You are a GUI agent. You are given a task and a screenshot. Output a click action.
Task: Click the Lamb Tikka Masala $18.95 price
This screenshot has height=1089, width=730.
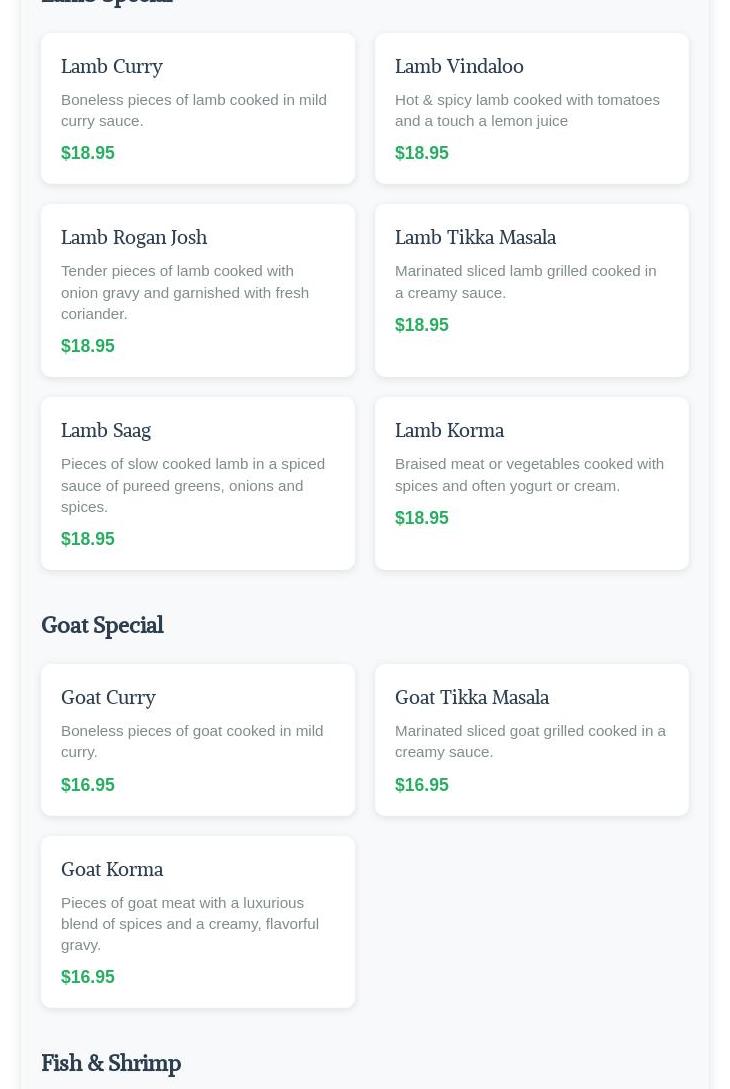point(422,325)
